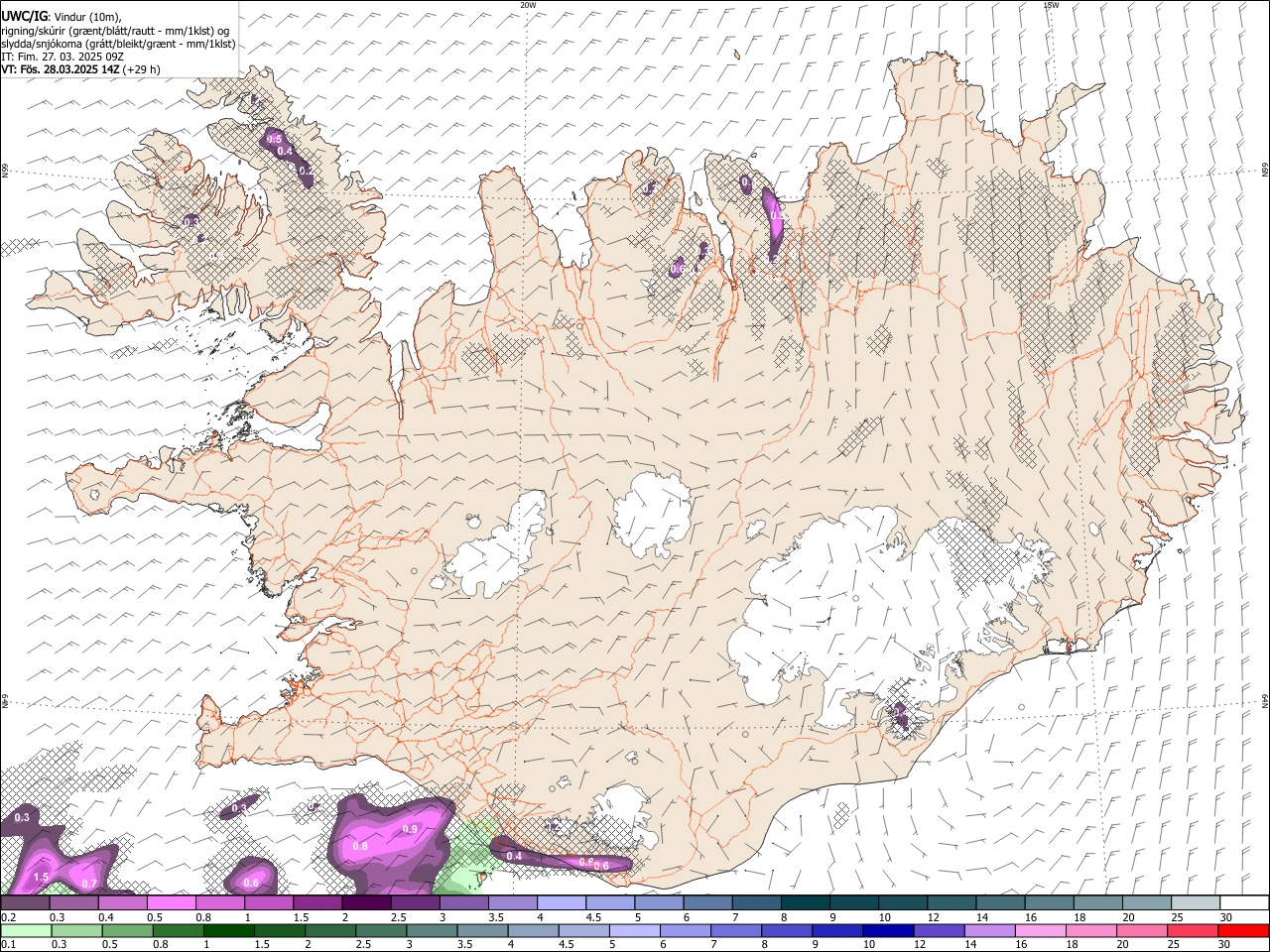The height and width of the screenshot is (952, 1270).
Task: Click the pure red swatch labeled 30 in bottom legend
Action: pos(1243,930)
